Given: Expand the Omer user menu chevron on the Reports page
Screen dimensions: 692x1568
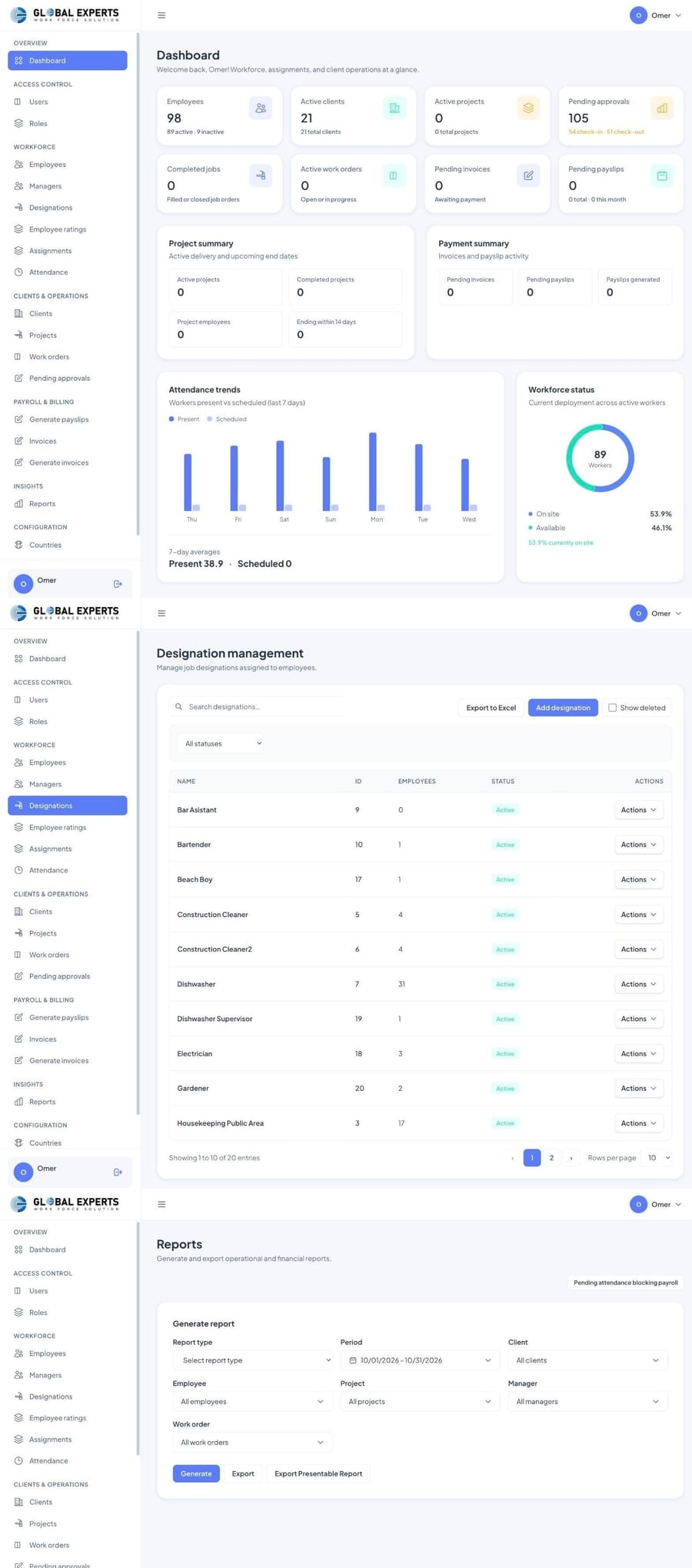Looking at the screenshot, I should pyautogui.click(x=678, y=1204).
